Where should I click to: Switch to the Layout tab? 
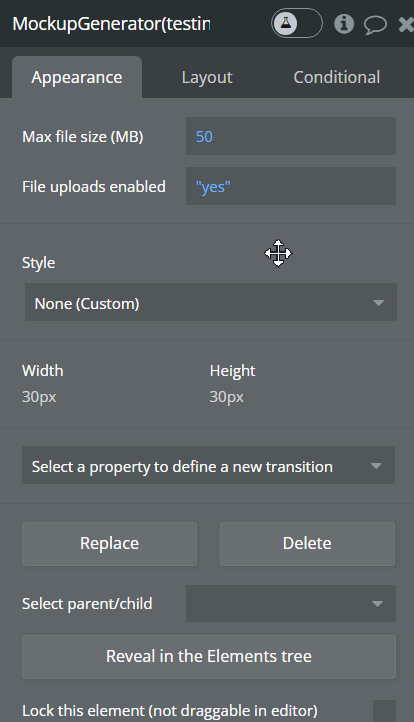pyautogui.click(x=207, y=77)
